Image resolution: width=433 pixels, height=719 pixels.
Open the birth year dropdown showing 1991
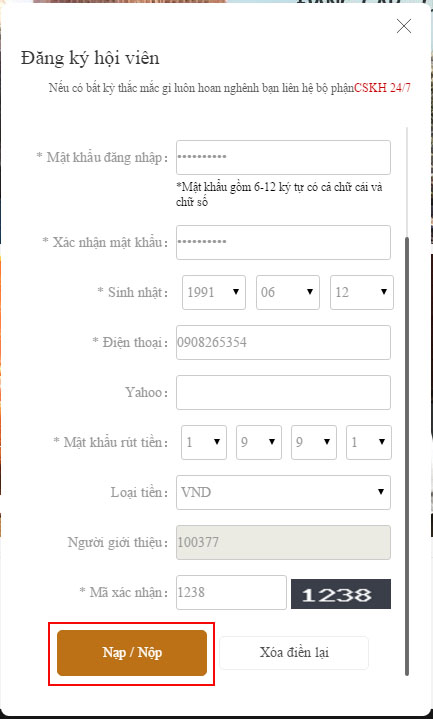coord(214,292)
